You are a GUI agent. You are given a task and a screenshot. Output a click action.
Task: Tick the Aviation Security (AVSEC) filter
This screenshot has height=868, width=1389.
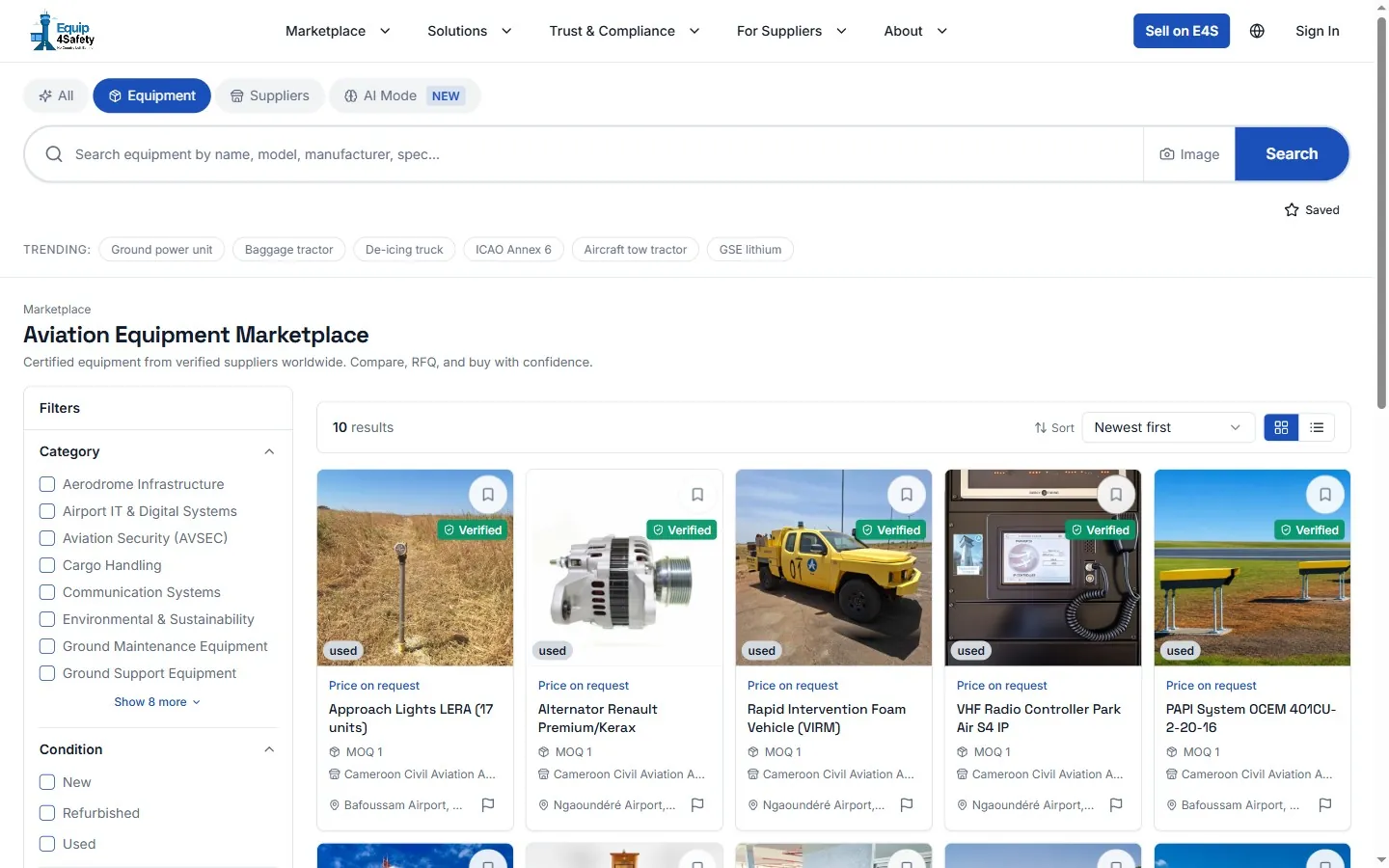click(x=47, y=538)
